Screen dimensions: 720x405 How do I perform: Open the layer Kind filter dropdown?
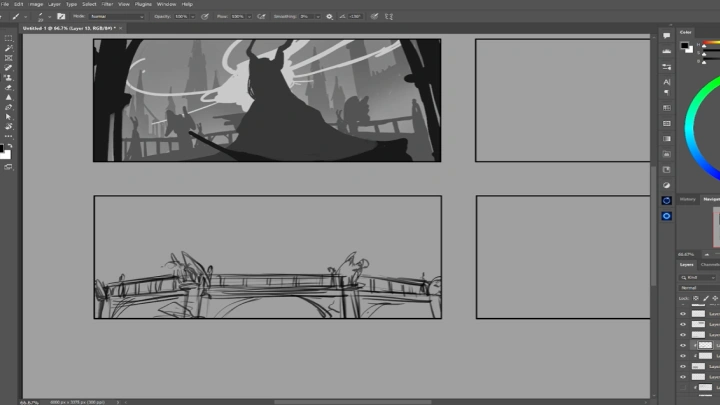click(x=698, y=277)
